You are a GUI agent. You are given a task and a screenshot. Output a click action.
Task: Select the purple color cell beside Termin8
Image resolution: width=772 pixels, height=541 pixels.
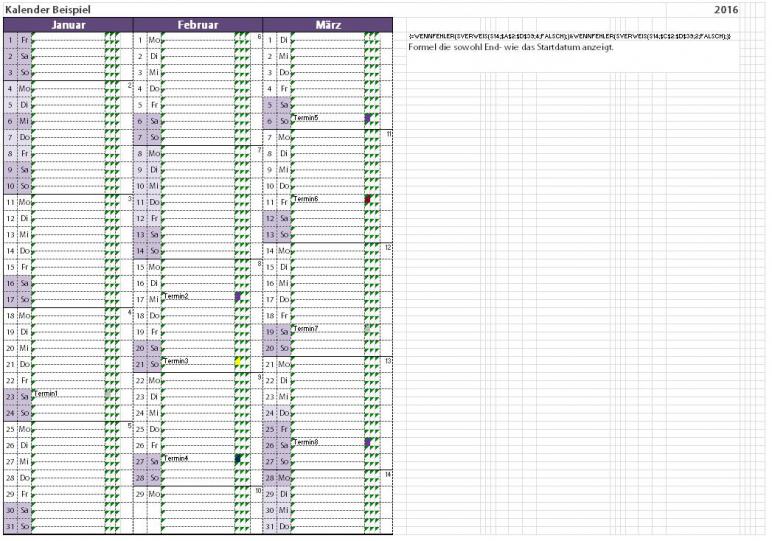[368, 443]
